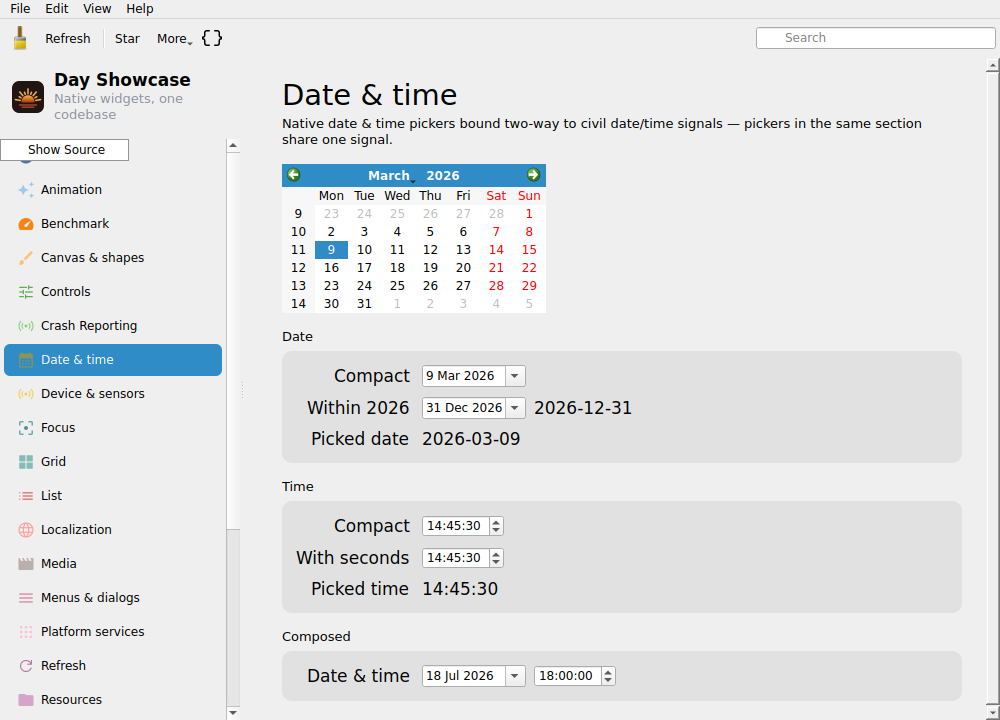Click Refresh in the toolbar
This screenshot has width=1000, height=720.
[x=68, y=38]
